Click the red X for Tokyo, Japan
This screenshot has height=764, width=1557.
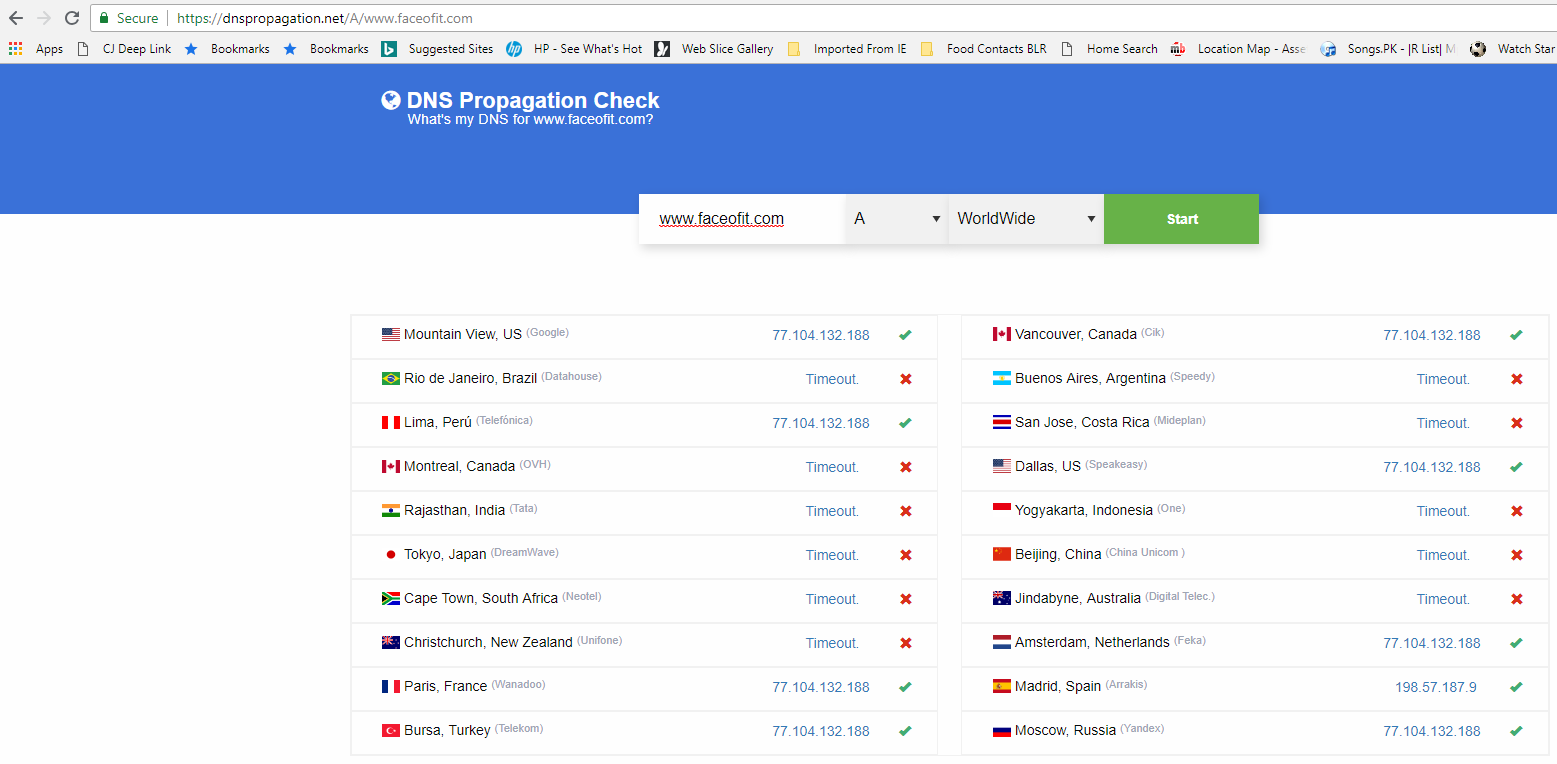[x=906, y=555]
